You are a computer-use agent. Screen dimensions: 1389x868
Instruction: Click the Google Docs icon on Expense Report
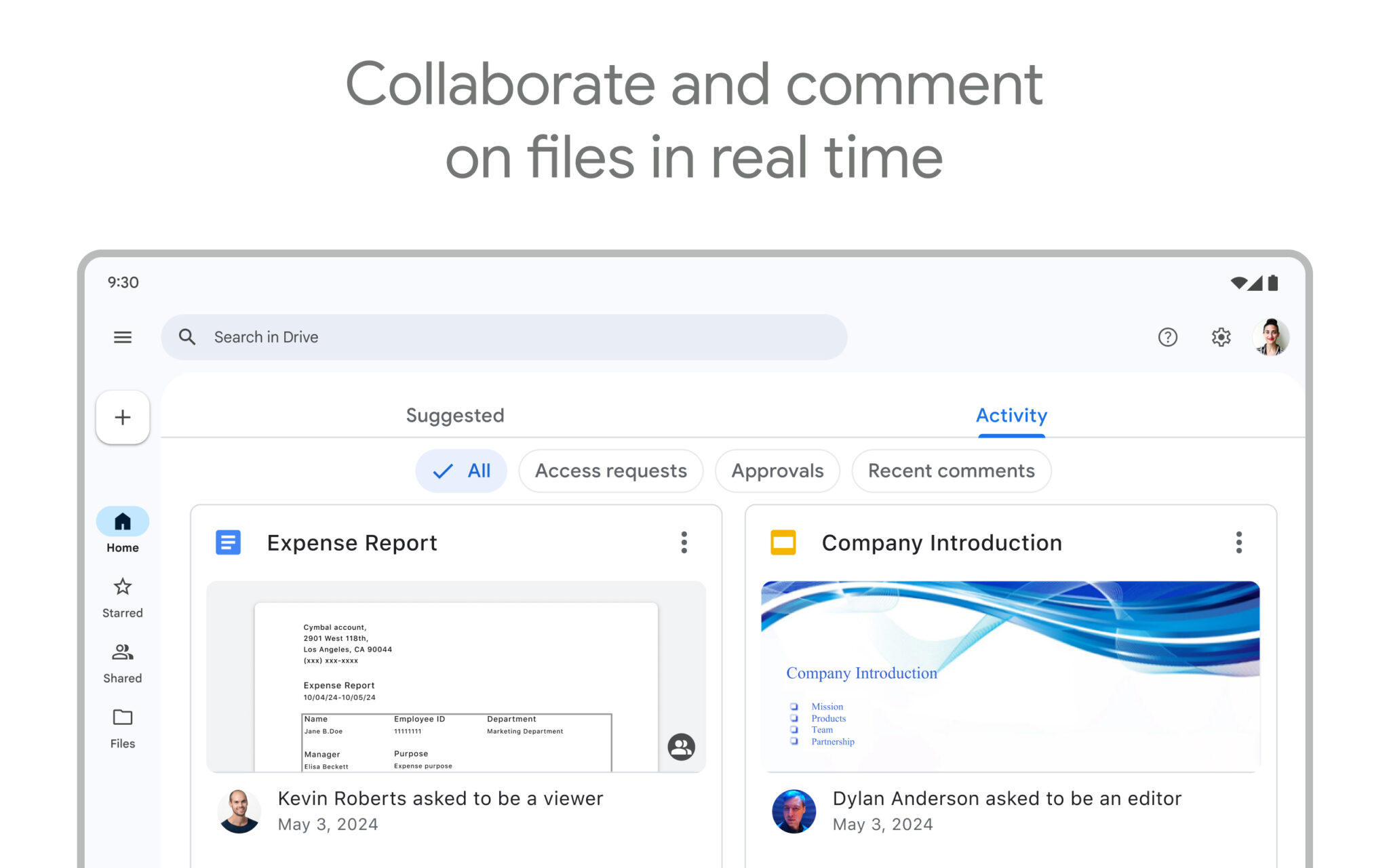228,542
